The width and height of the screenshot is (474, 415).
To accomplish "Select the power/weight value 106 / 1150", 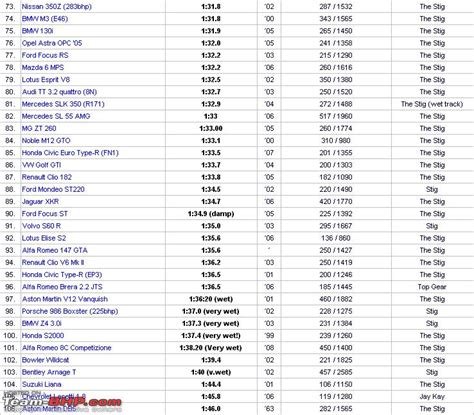I will click(336, 384).
